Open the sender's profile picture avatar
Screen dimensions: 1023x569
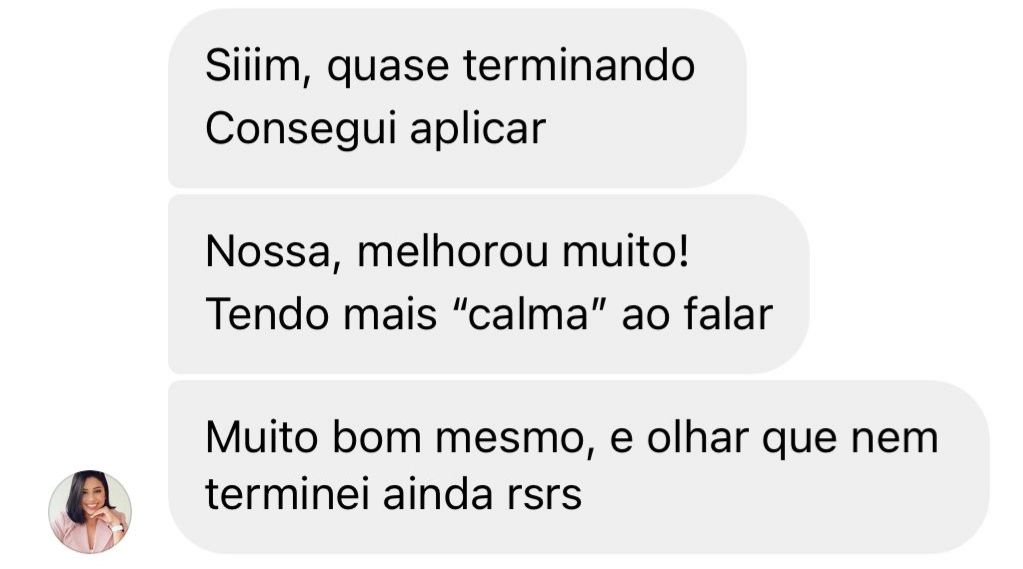[x=90, y=512]
